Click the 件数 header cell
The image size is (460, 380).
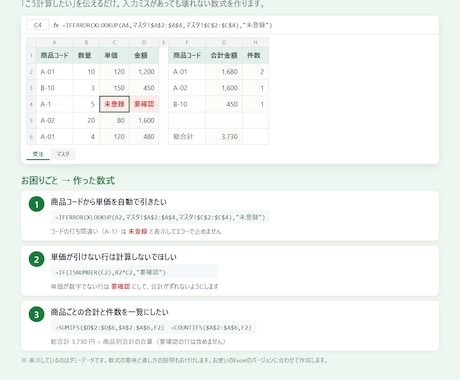pyautogui.click(x=255, y=55)
